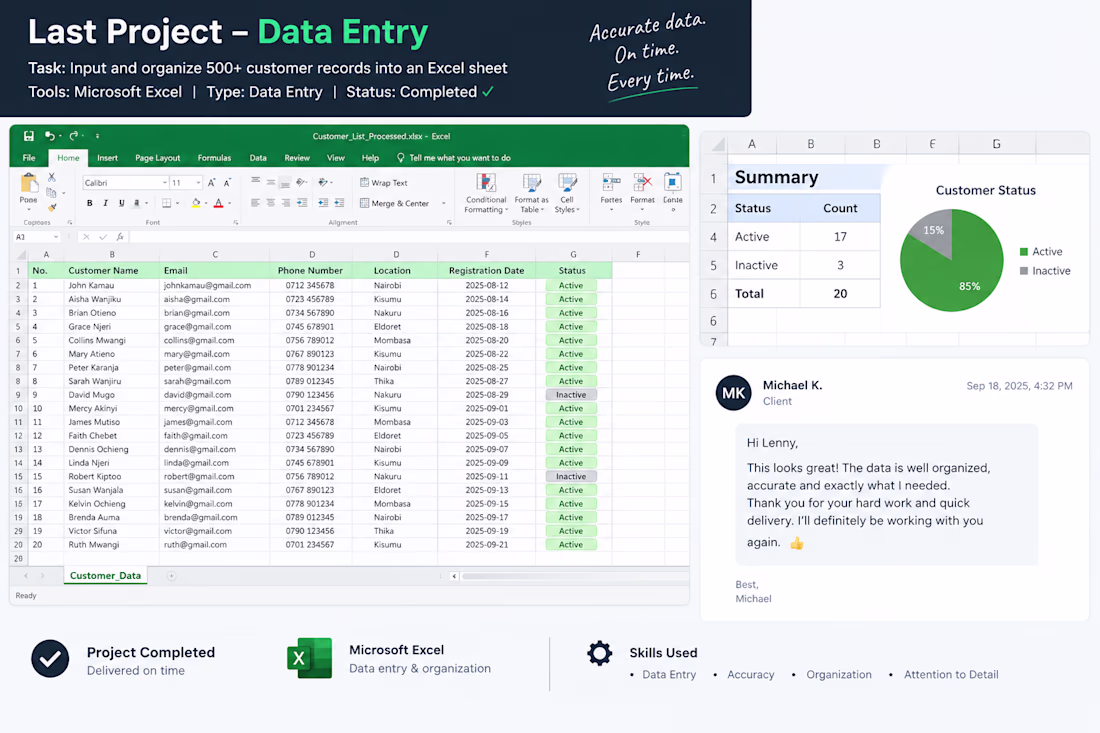Center text horizontally in the cell
1100x733 pixels.
click(x=271, y=203)
